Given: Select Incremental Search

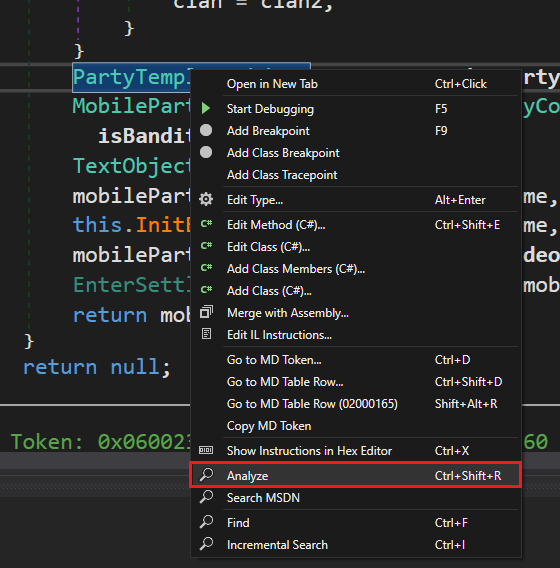Looking at the screenshot, I should point(356,545).
